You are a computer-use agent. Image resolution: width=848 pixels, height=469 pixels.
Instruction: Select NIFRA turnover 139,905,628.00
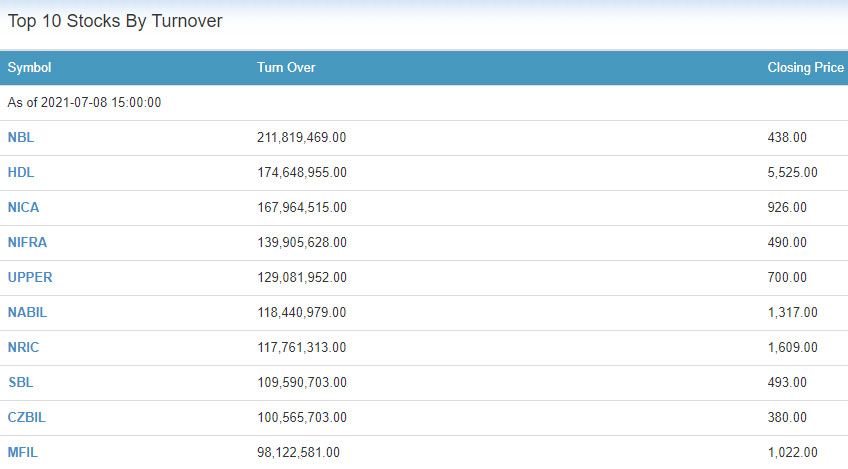point(302,242)
